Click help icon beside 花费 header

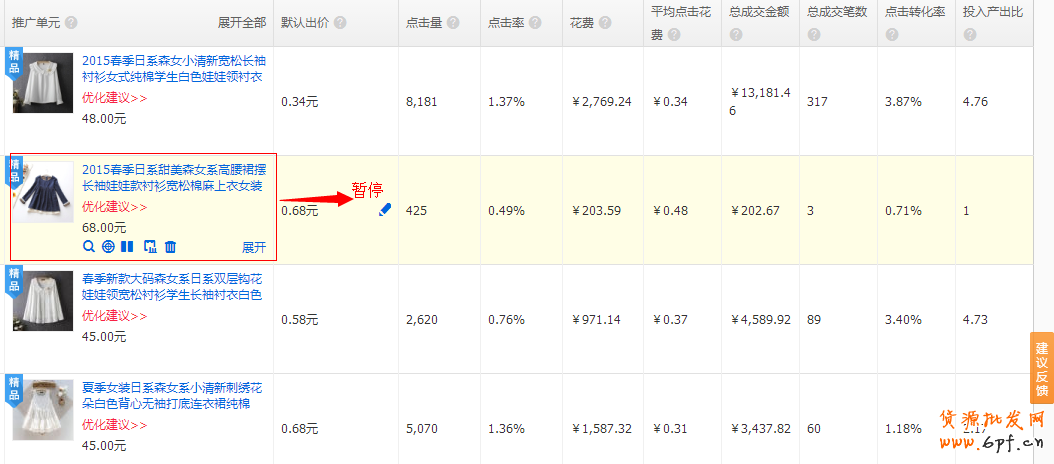pos(603,23)
